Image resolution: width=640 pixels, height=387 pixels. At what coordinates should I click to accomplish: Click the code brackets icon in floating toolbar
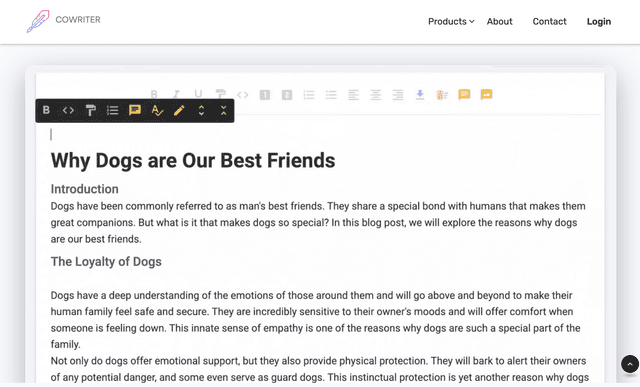(68, 110)
